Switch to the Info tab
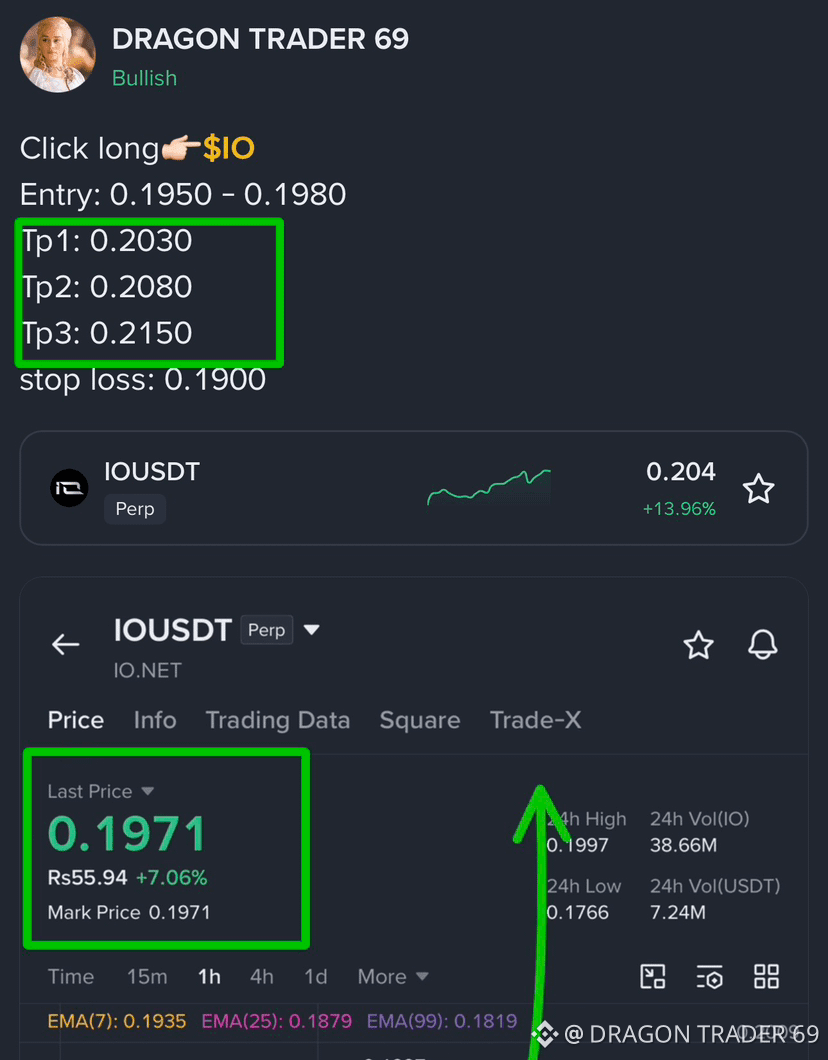The width and height of the screenshot is (828, 1060). (x=155, y=720)
